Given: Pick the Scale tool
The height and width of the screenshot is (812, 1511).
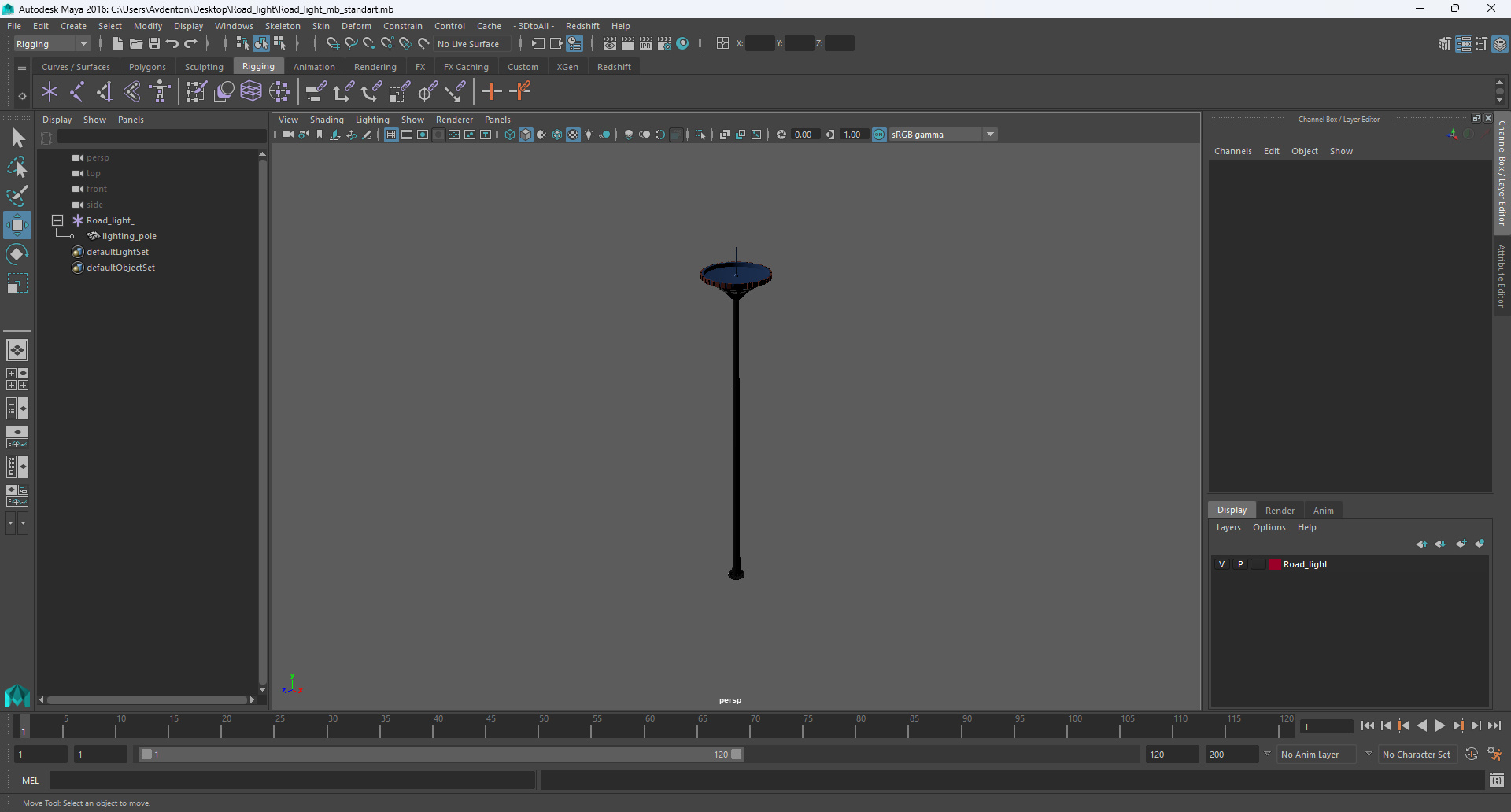Looking at the screenshot, I should (x=17, y=283).
